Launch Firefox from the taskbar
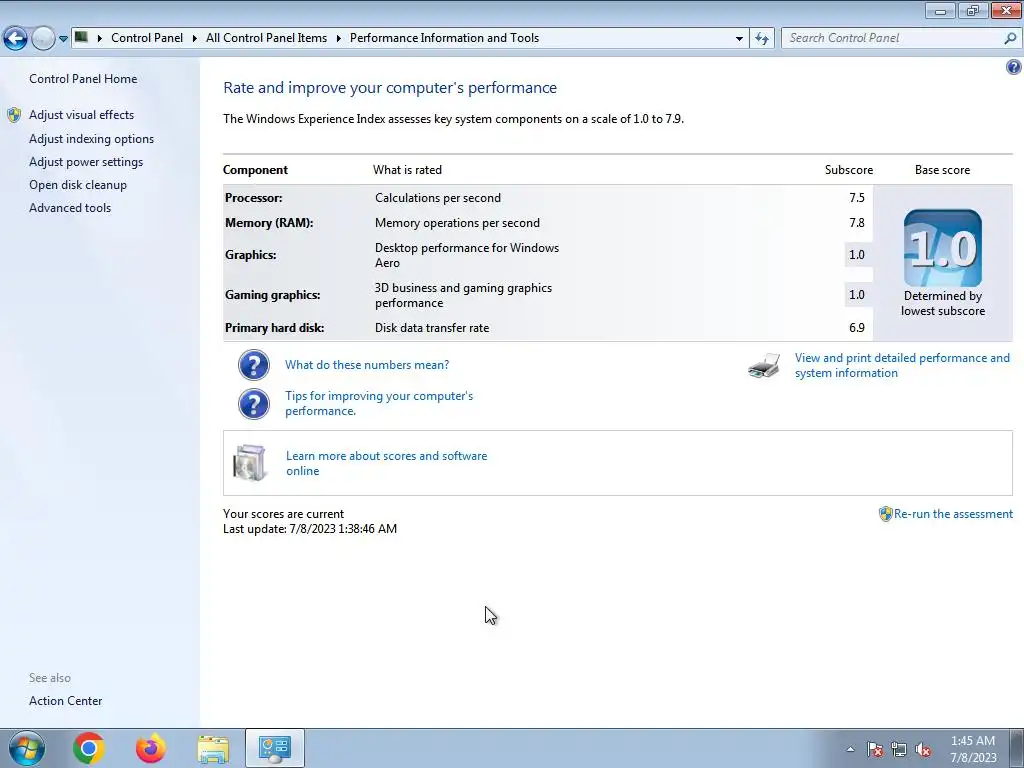Viewport: 1024px width, 768px height. [151, 748]
